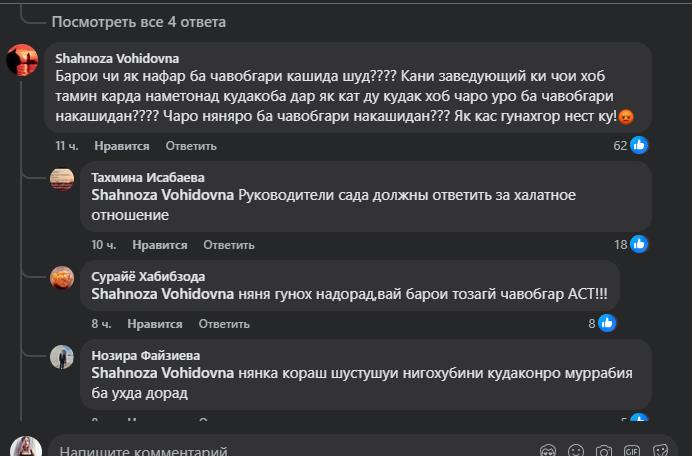Open sticker picker in comment box
The image size is (692, 456).
pos(660,451)
